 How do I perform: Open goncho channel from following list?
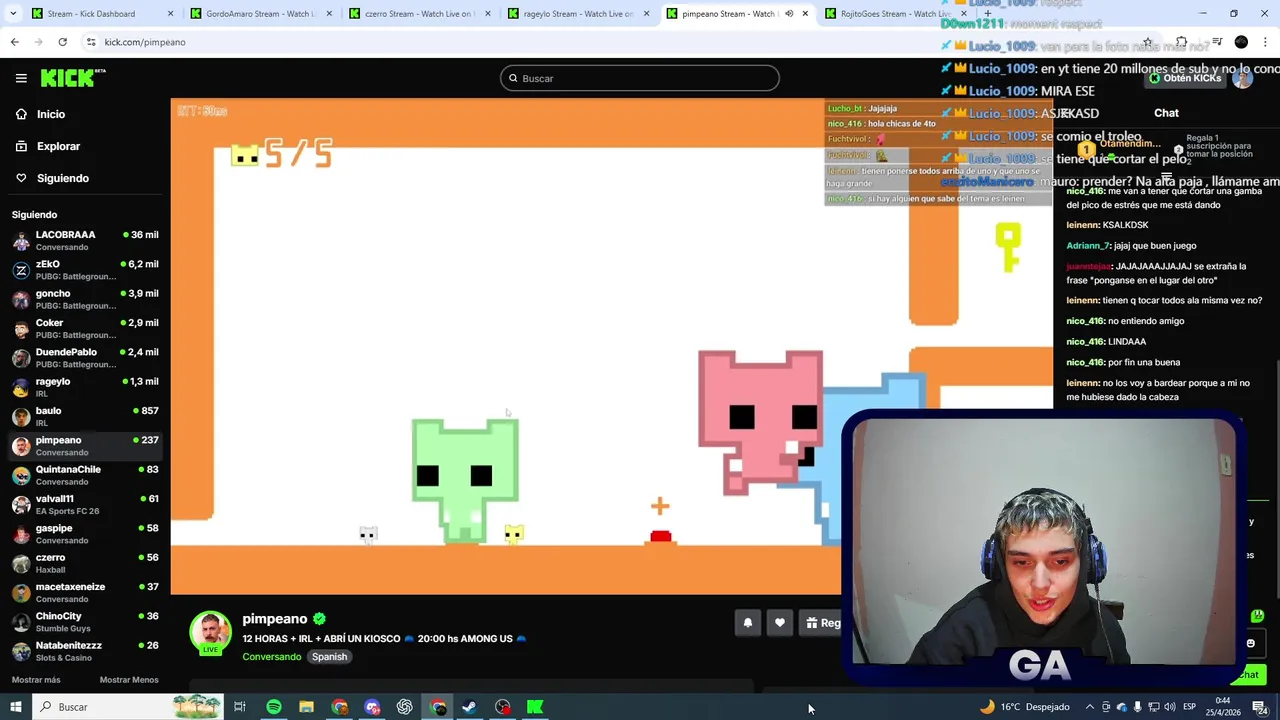pyautogui.click(x=85, y=299)
